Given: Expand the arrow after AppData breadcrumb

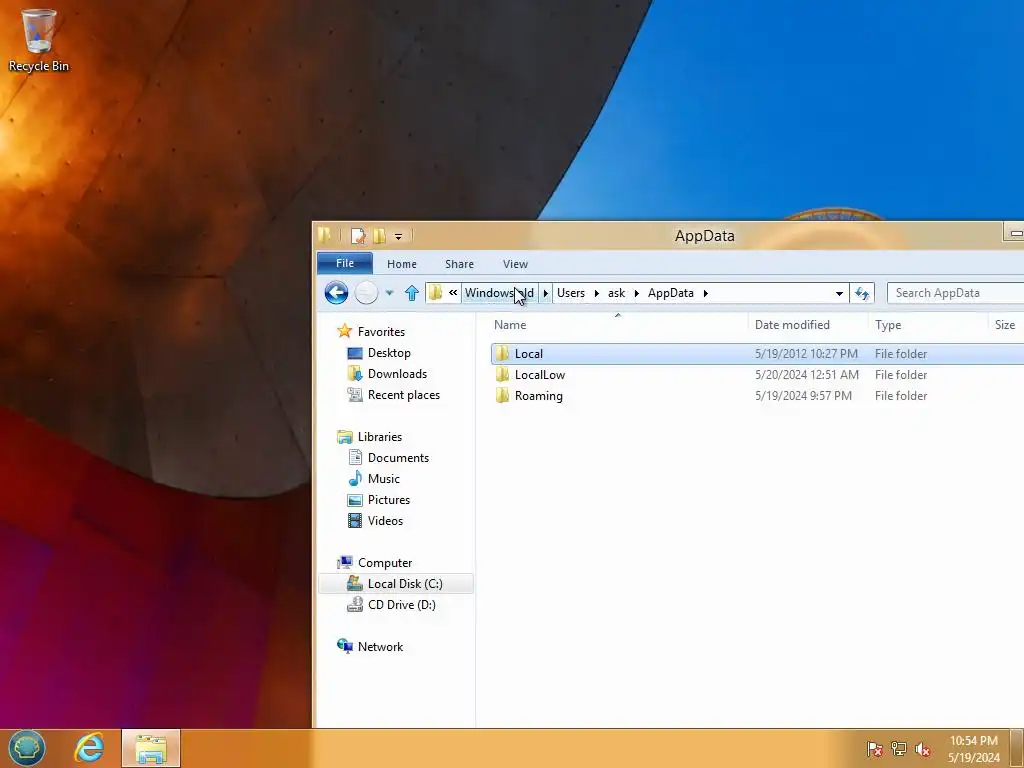Looking at the screenshot, I should (706, 293).
